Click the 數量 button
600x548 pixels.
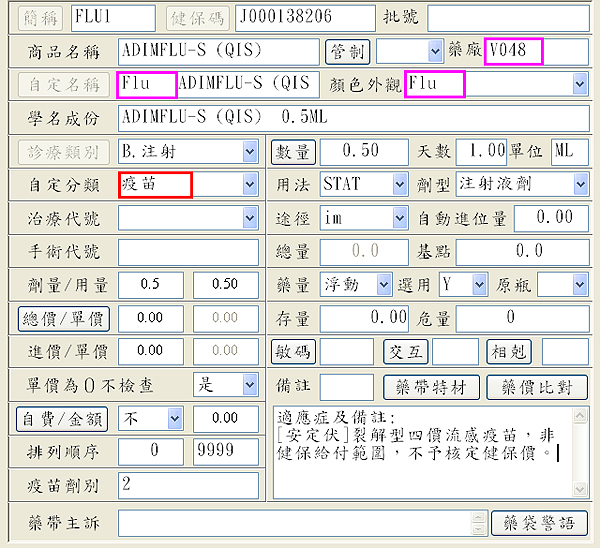[293, 152]
